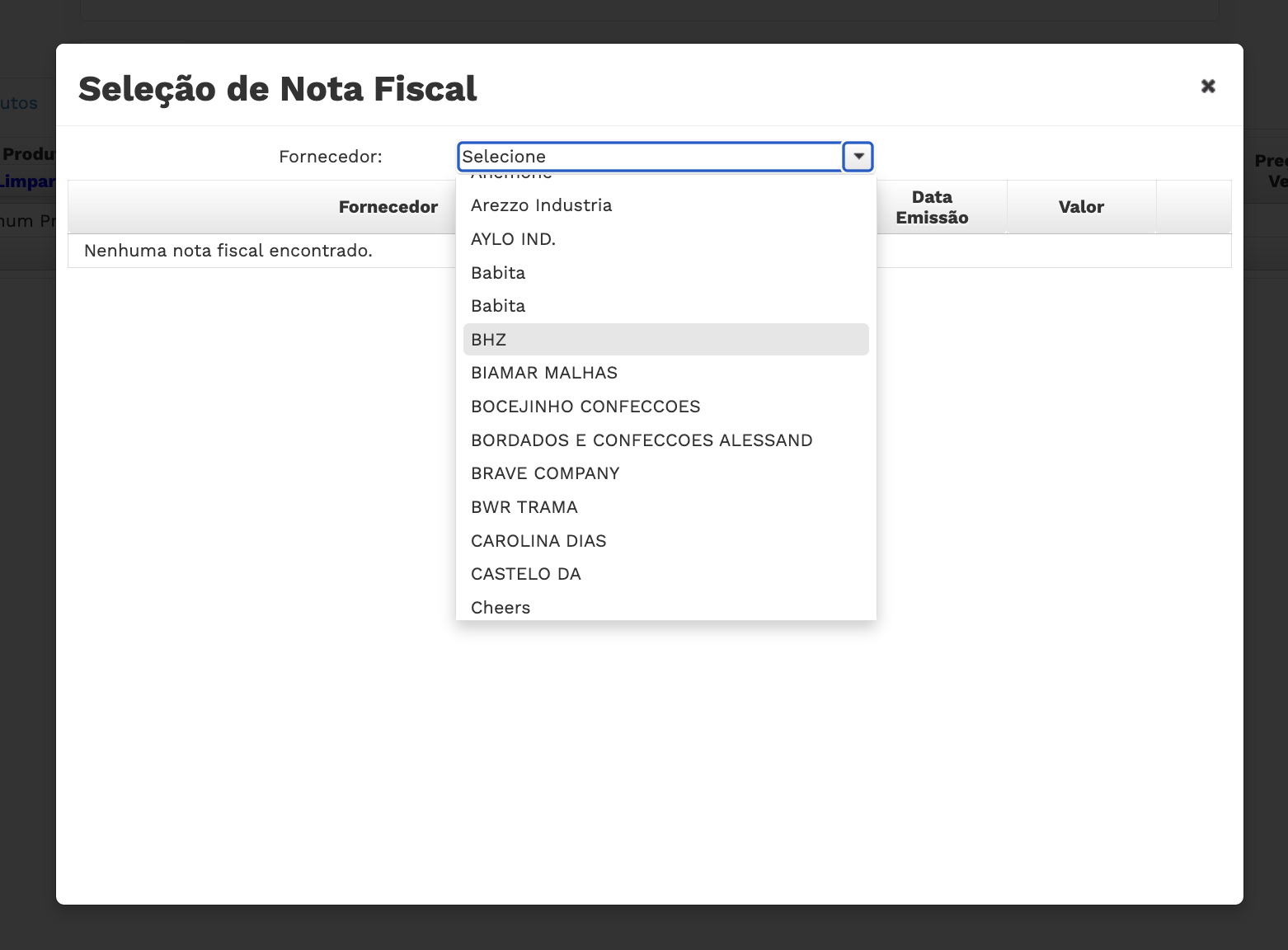Screen dimensions: 1288x950
Task: Click the Valor column header
Action: pos(1081,207)
